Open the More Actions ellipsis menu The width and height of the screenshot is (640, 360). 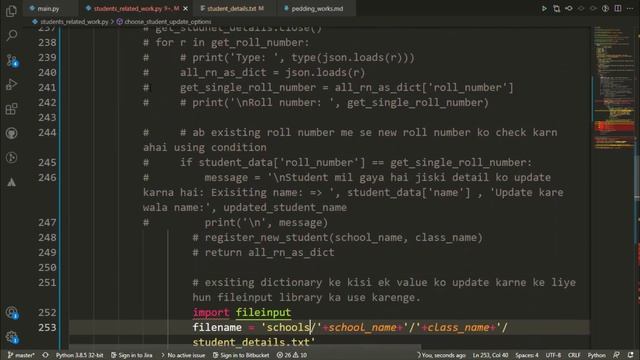click(x=630, y=8)
